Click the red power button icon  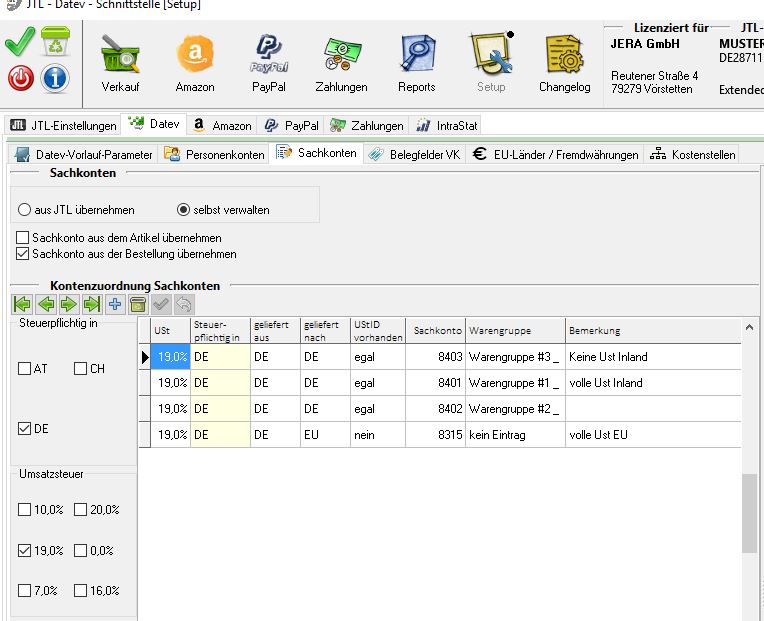20,78
